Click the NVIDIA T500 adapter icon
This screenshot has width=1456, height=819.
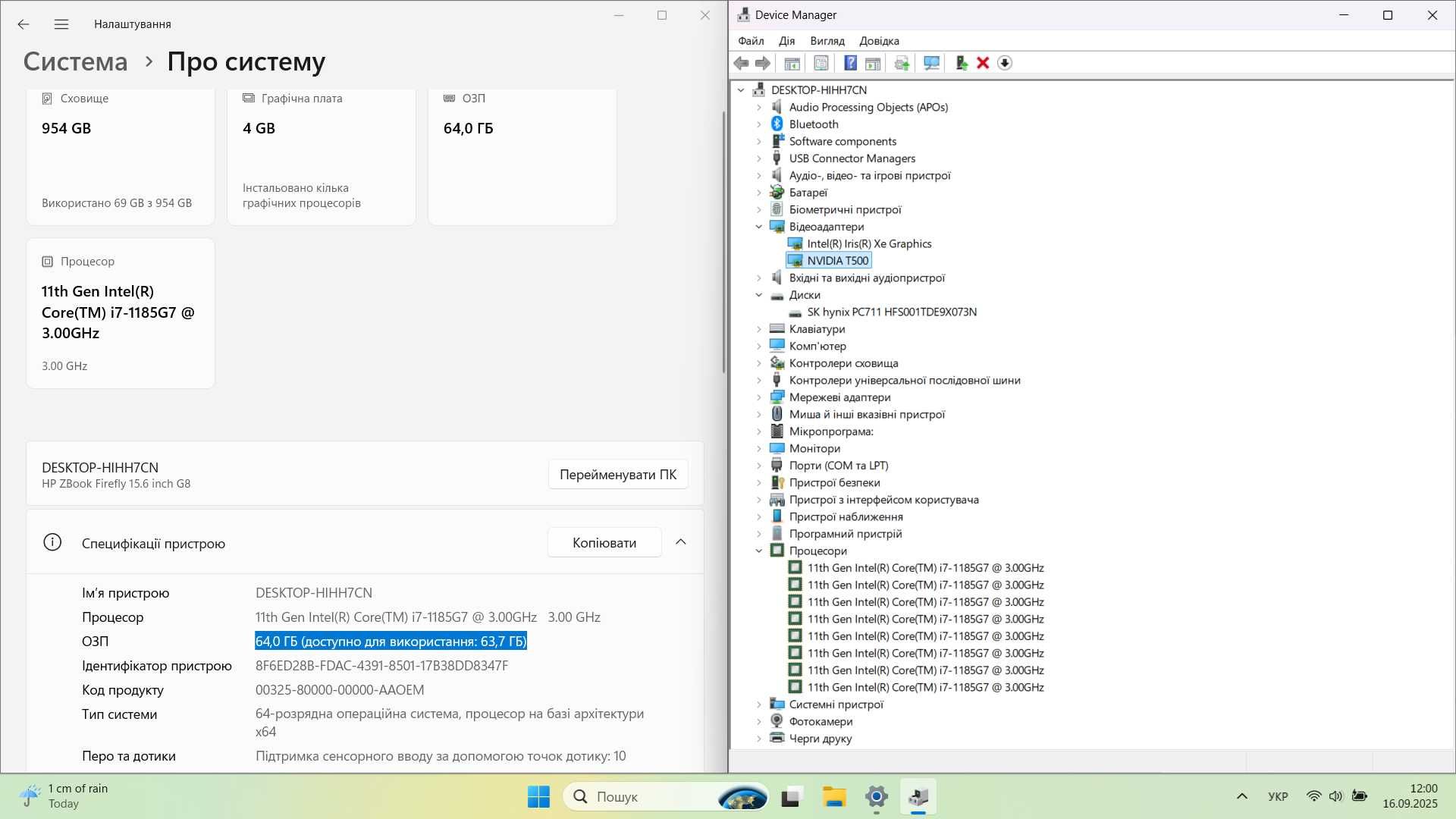coord(795,261)
